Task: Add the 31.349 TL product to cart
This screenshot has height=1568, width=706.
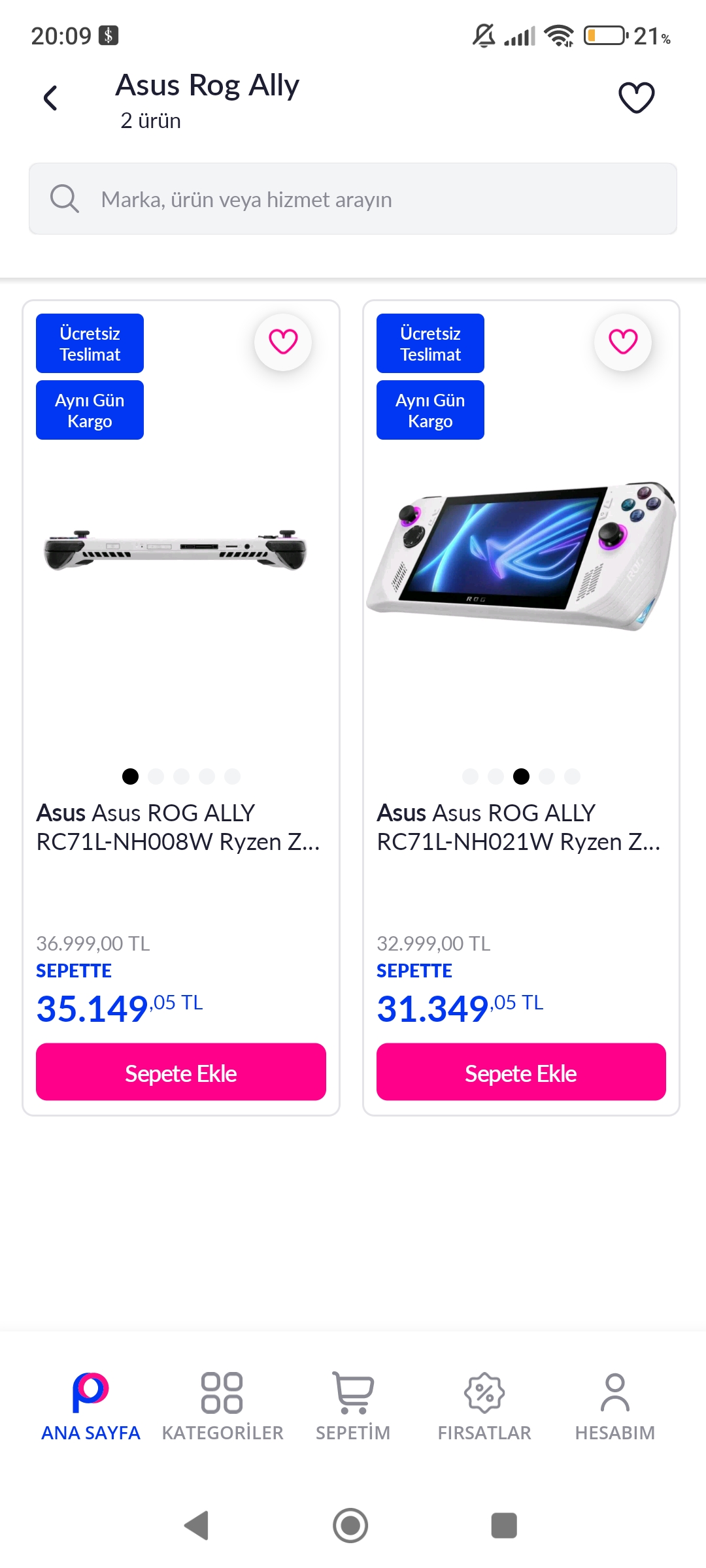Action: coord(521,1072)
